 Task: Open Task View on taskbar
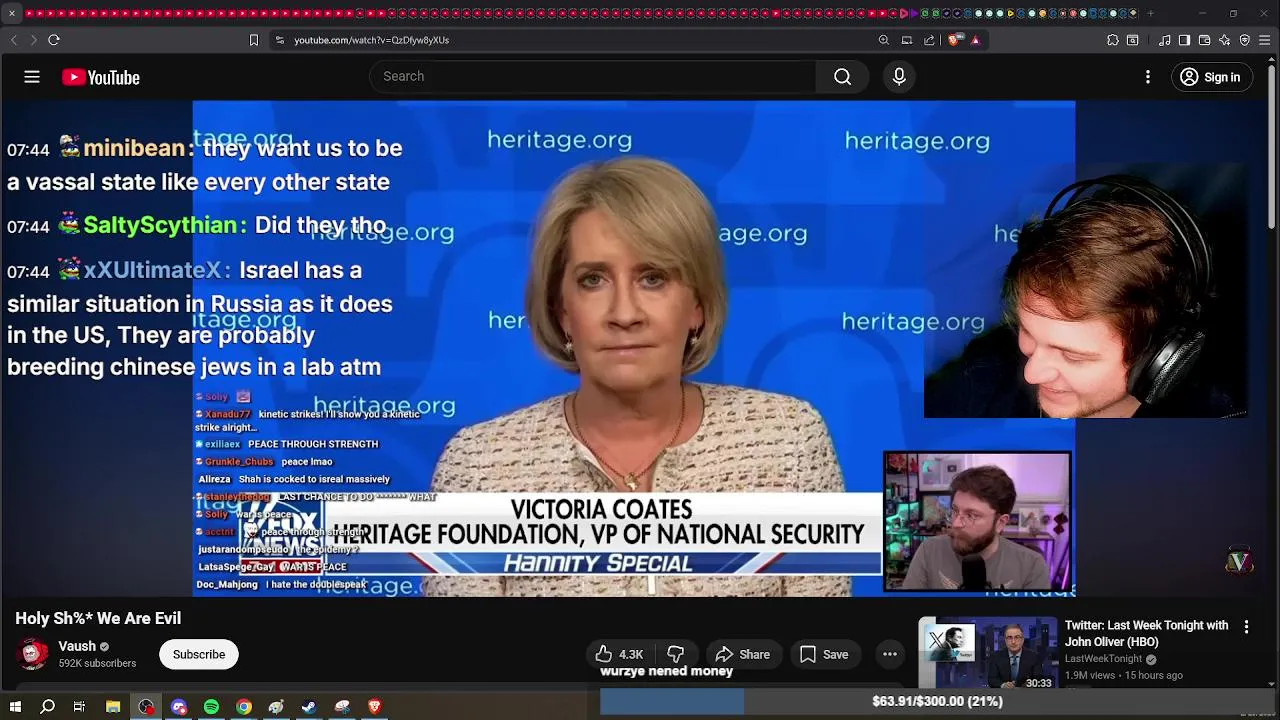(x=79, y=707)
